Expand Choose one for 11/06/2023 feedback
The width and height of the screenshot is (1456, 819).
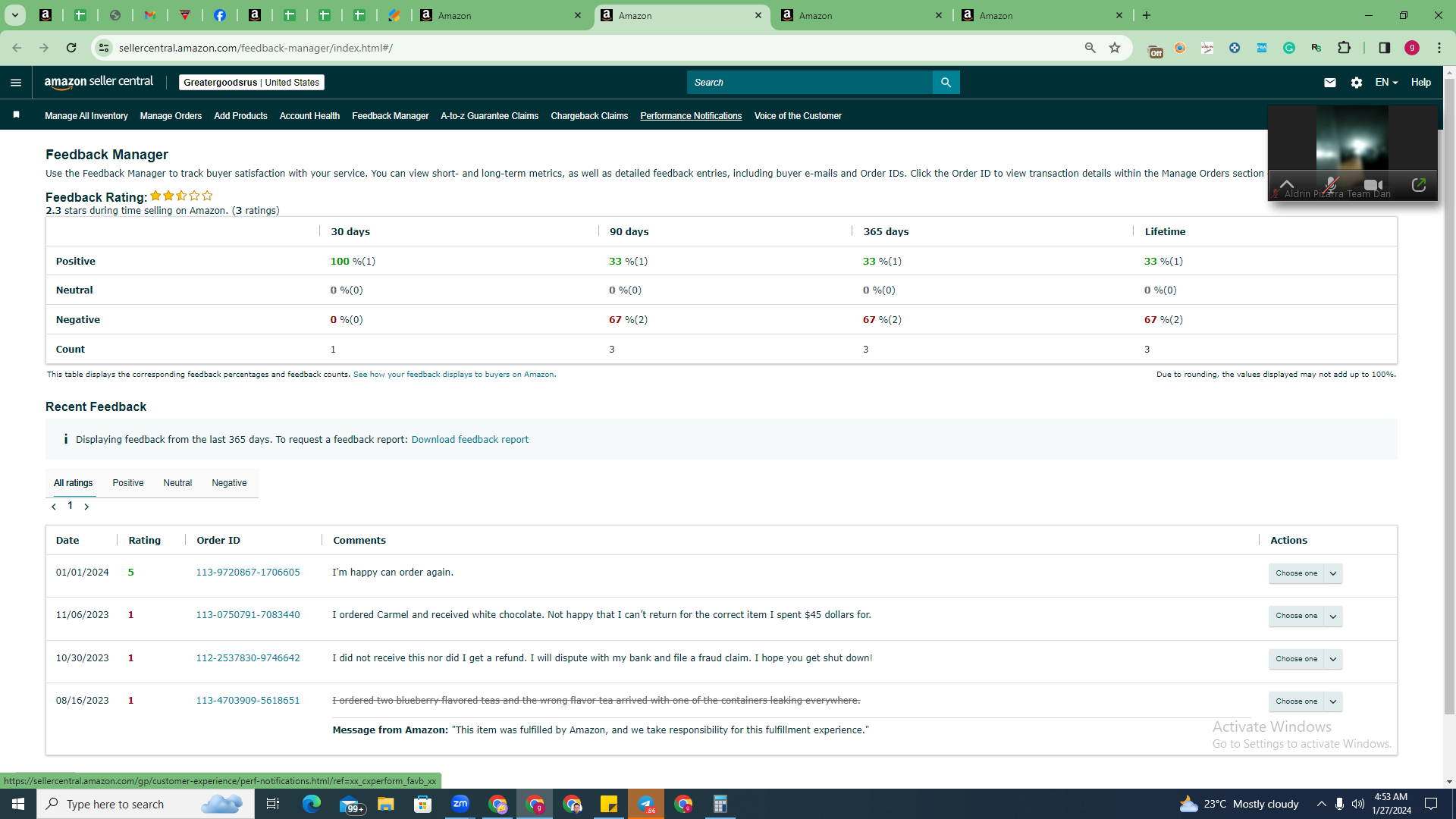click(1305, 616)
